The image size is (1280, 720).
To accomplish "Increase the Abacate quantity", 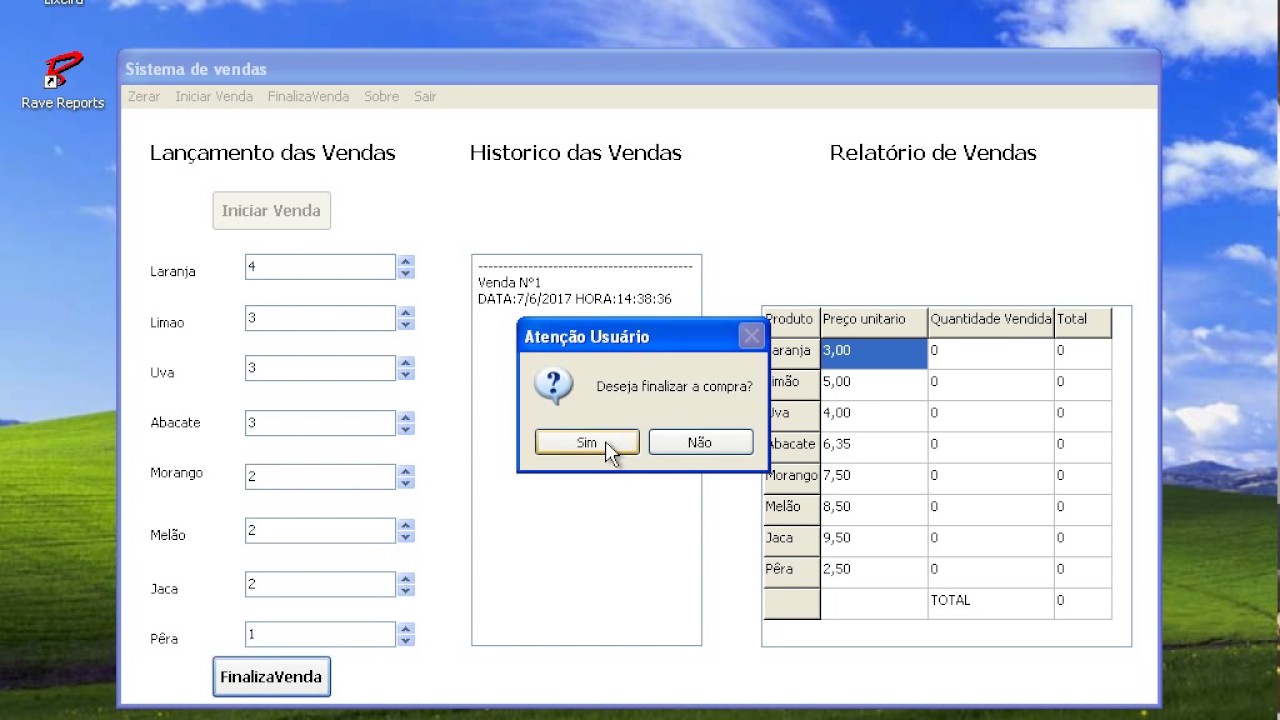I will 405,418.
